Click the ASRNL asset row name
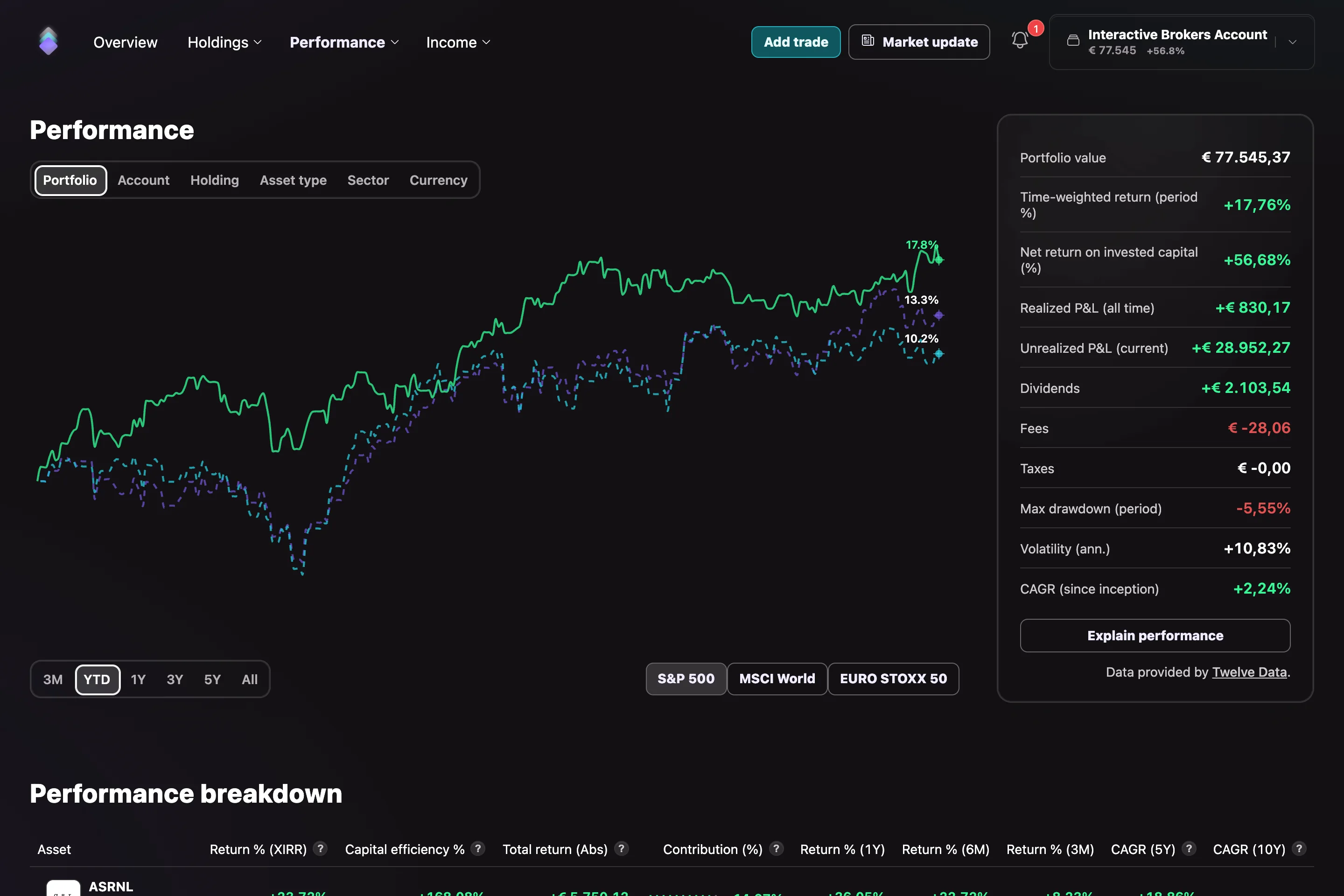The image size is (1344, 896). coord(111,886)
